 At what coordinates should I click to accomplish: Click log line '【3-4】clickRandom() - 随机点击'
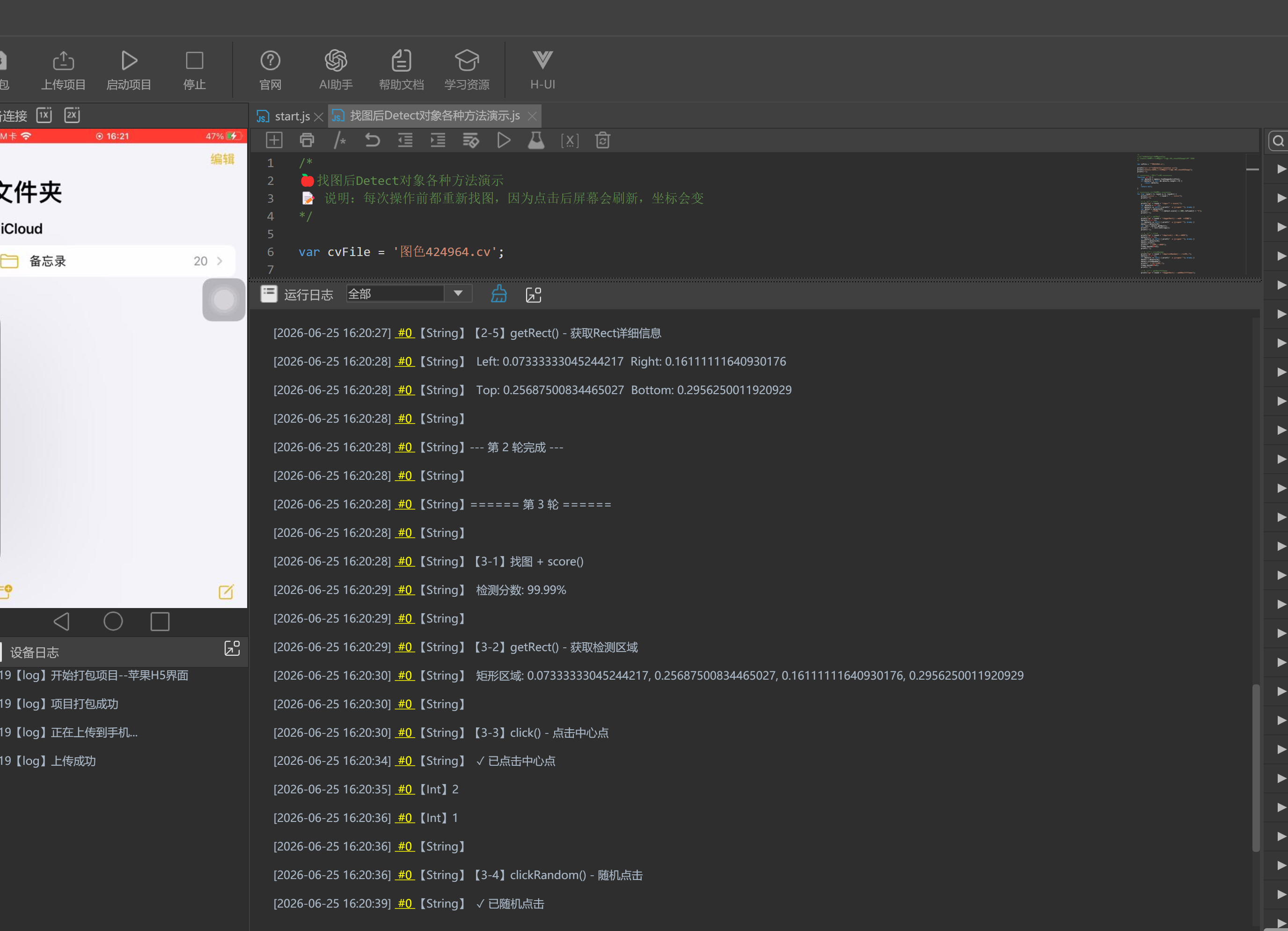(558, 875)
